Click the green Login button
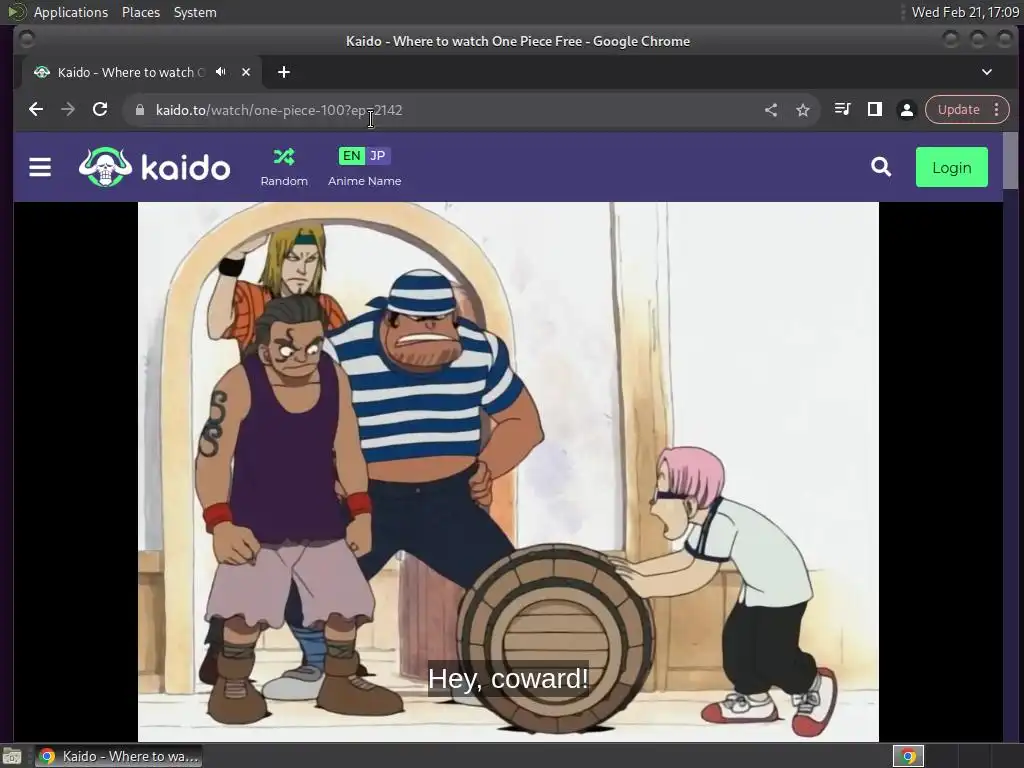 pyautogui.click(x=952, y=167)
